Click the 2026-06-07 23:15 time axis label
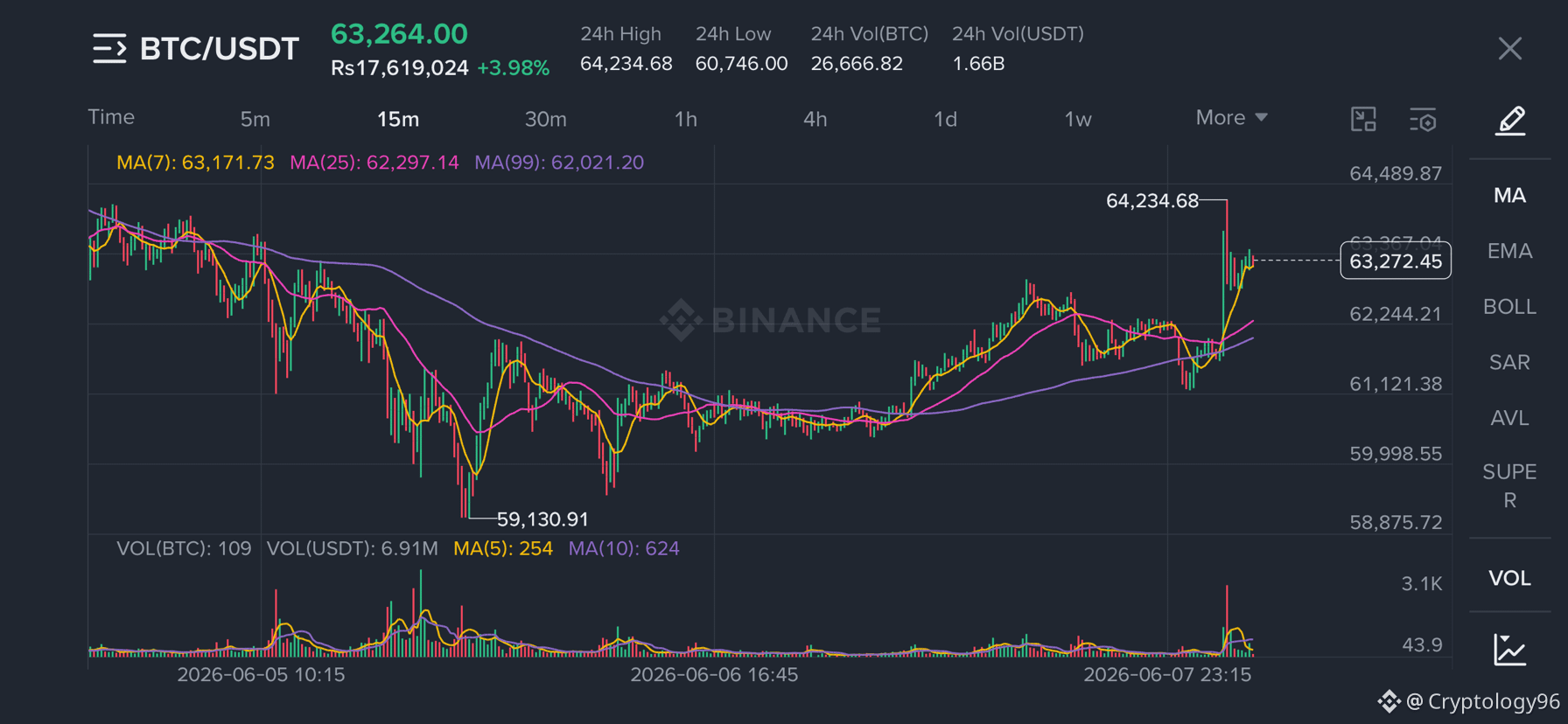The image size is (1568, 724). tap(1167, 675)
